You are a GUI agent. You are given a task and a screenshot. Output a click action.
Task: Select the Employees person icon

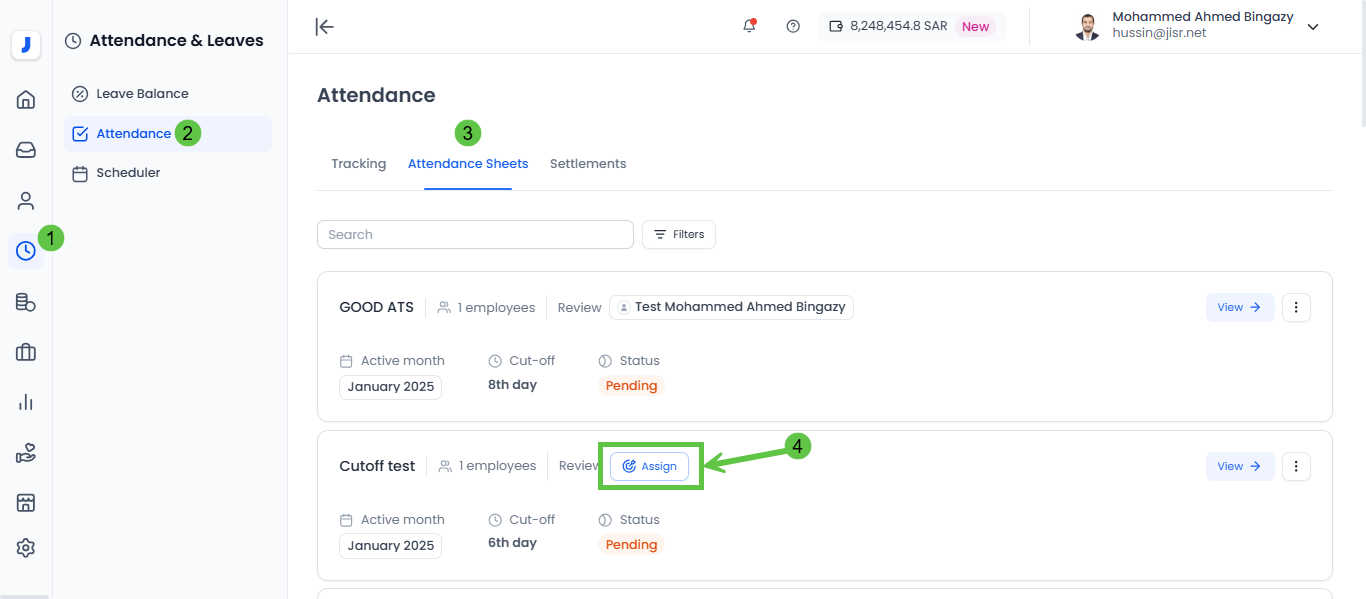point(25,200)
